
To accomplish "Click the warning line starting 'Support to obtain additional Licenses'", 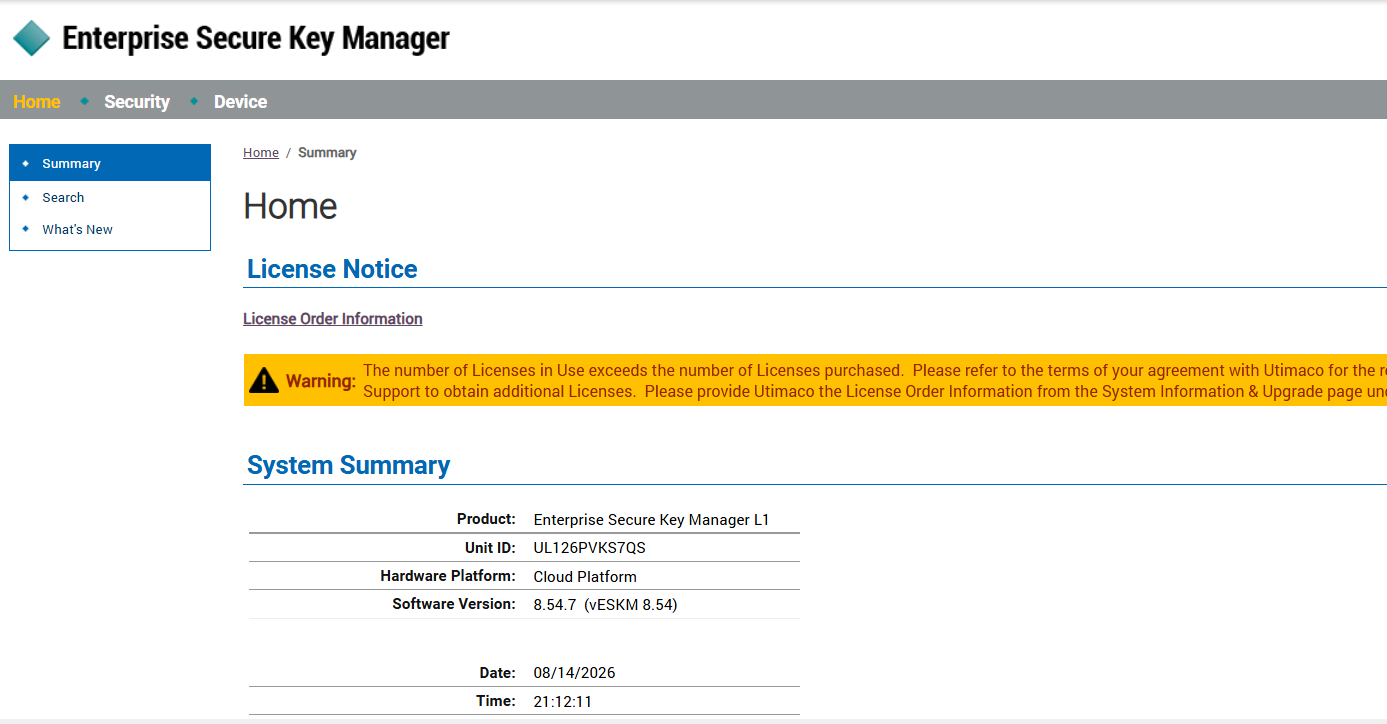I will [875, 391].
